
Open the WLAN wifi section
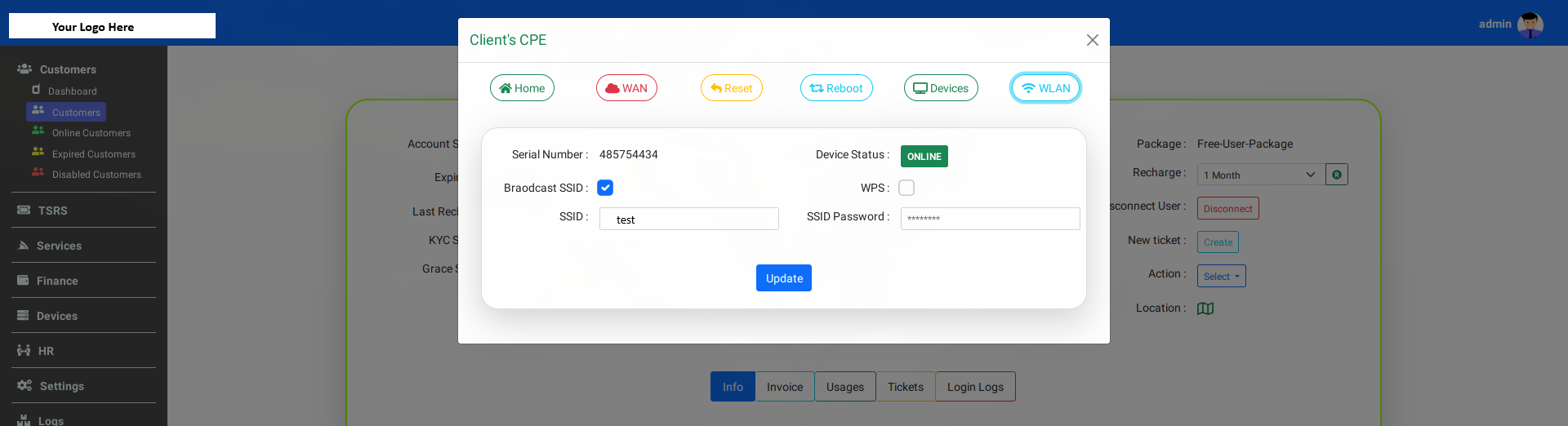1045,88
